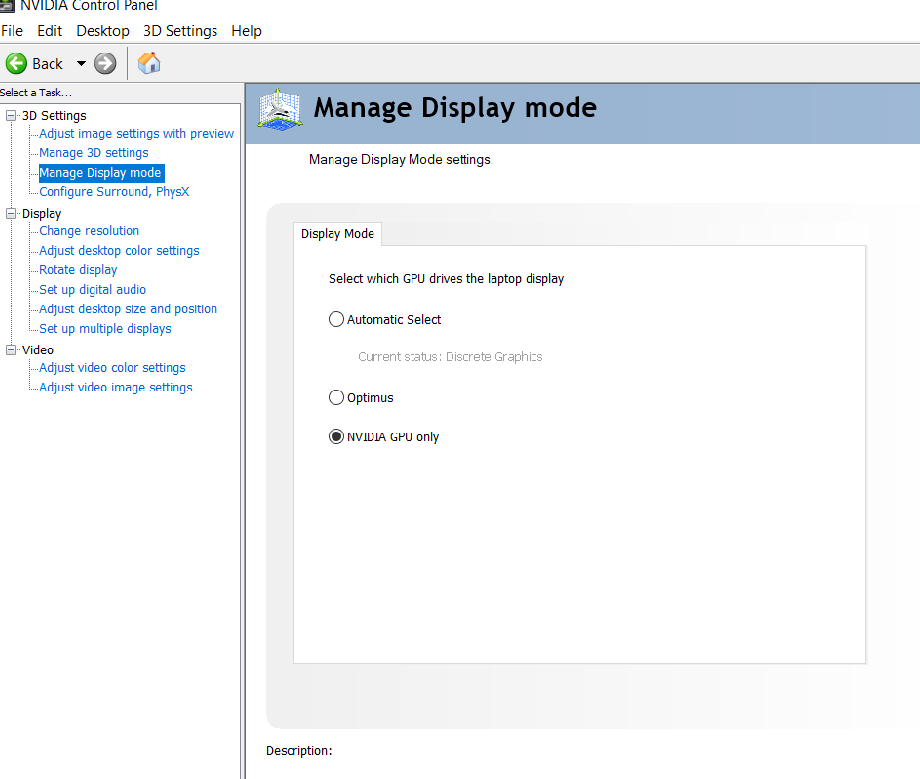This screenshot has width=920, height=779.
Task: Open Configure Surround, PhysX task
Action: point(114,192)
